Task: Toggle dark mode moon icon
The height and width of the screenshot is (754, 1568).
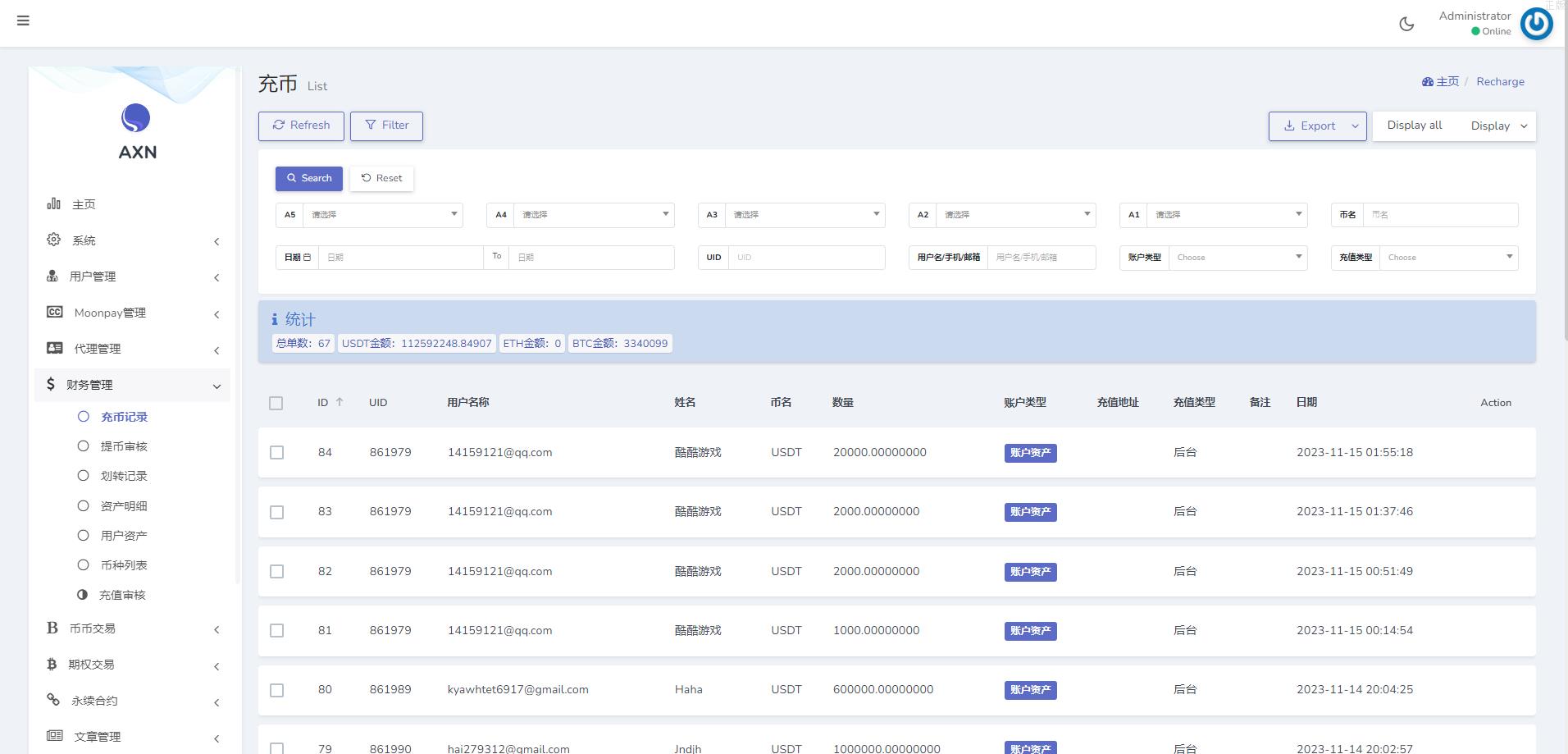Action: (1406, 24)
